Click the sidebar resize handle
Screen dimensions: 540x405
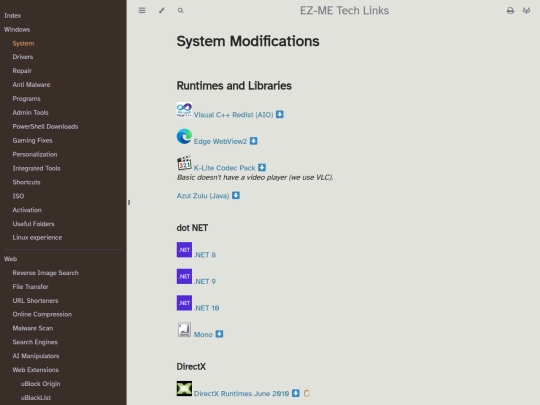point(129,202)
